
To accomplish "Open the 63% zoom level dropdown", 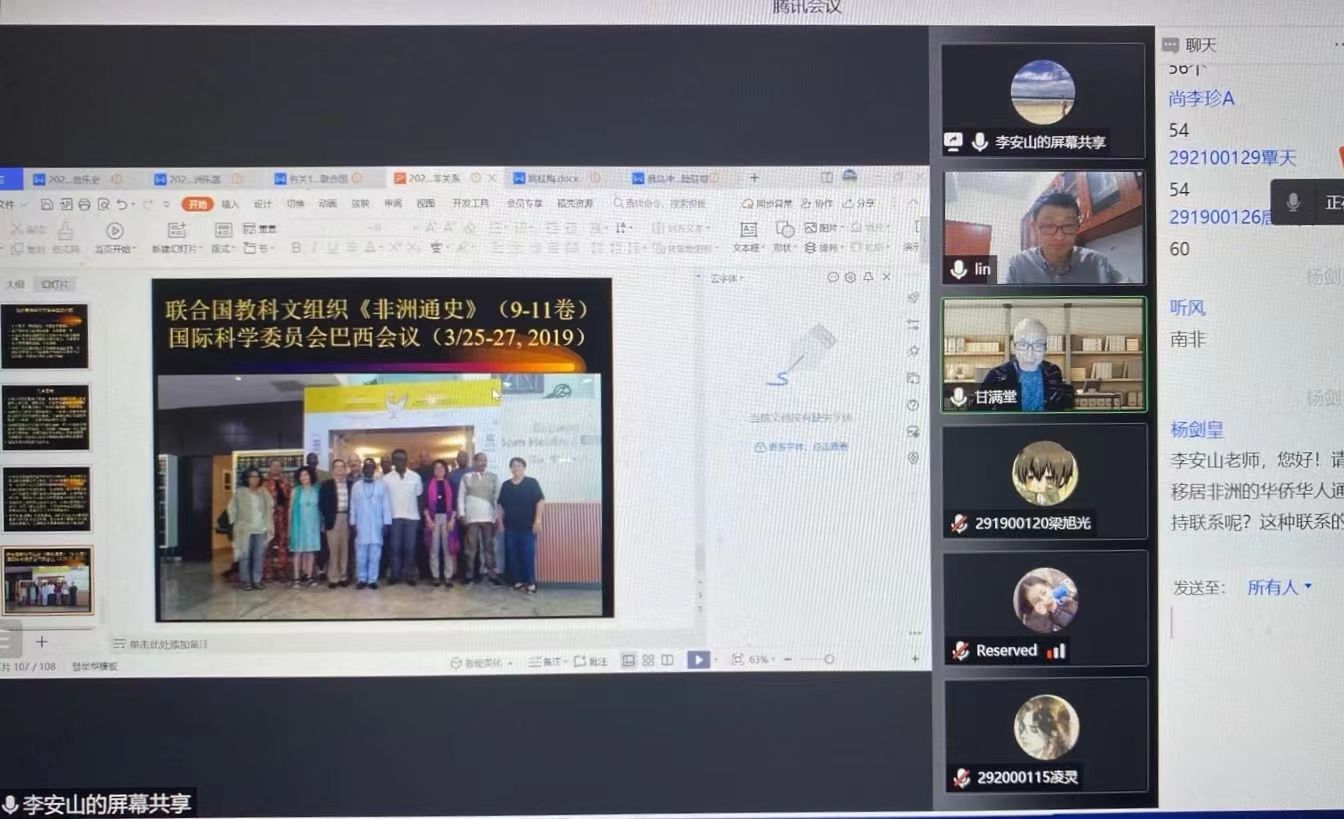I will pyautogui.click(x=758, y=660).
